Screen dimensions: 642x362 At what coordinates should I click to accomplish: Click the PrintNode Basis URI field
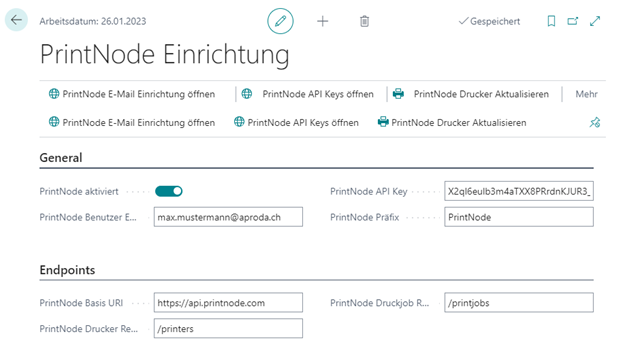point(228,303)
